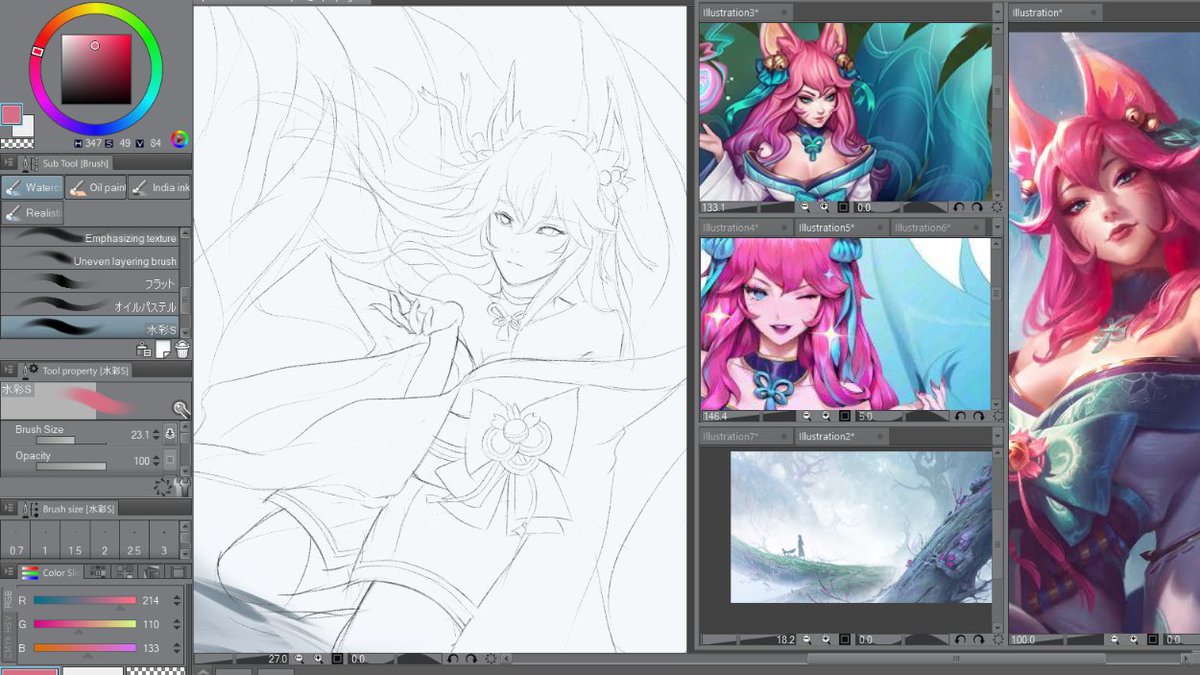Select the Realistic watercolor brush group

coord(32,213)
